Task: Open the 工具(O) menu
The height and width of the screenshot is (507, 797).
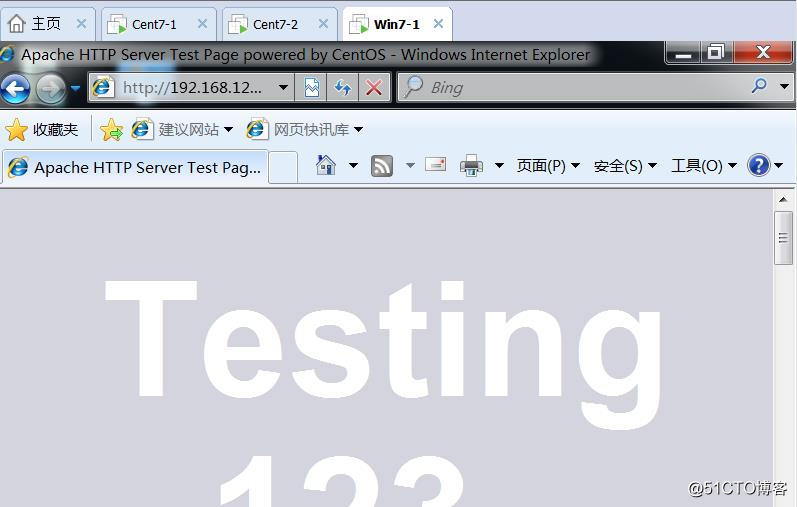Action: click(704, 166)
